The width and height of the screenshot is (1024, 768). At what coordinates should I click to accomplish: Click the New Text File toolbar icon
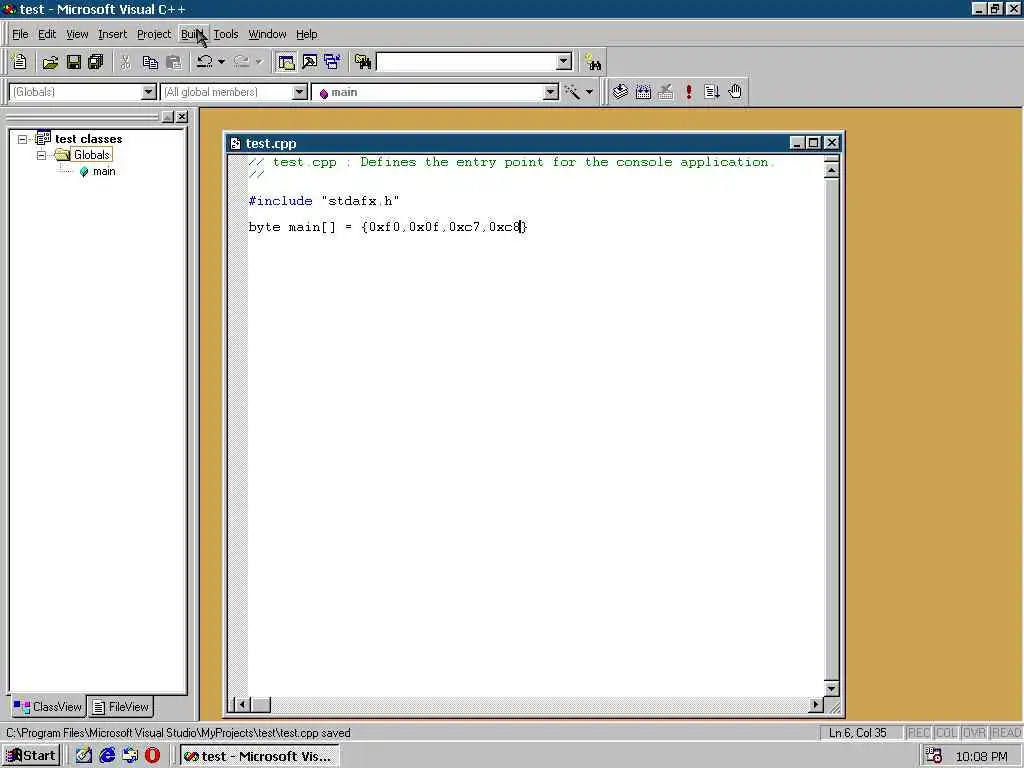pos(19,62)
